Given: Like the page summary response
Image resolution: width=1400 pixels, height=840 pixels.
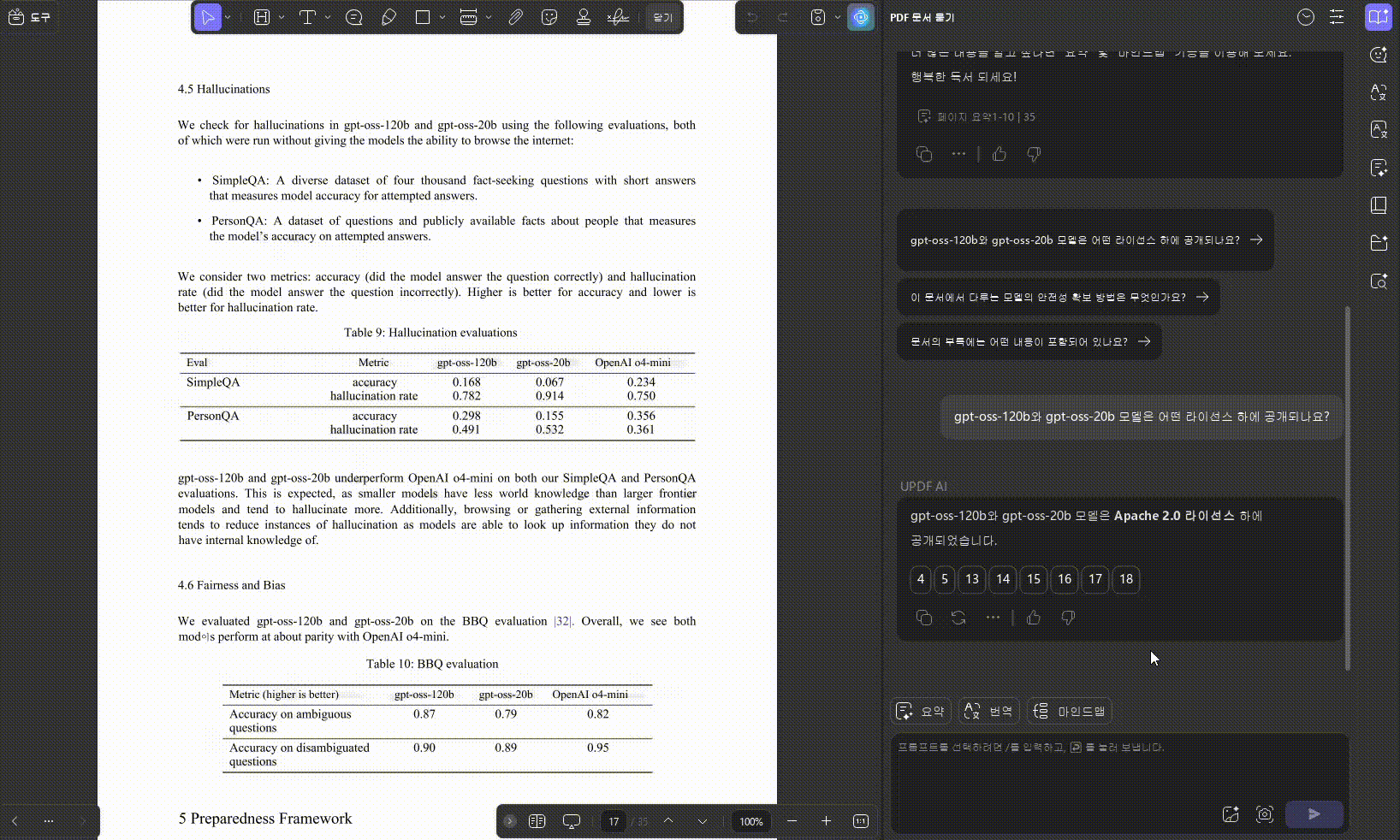Looking at the screenshot, I should 1000,154.
